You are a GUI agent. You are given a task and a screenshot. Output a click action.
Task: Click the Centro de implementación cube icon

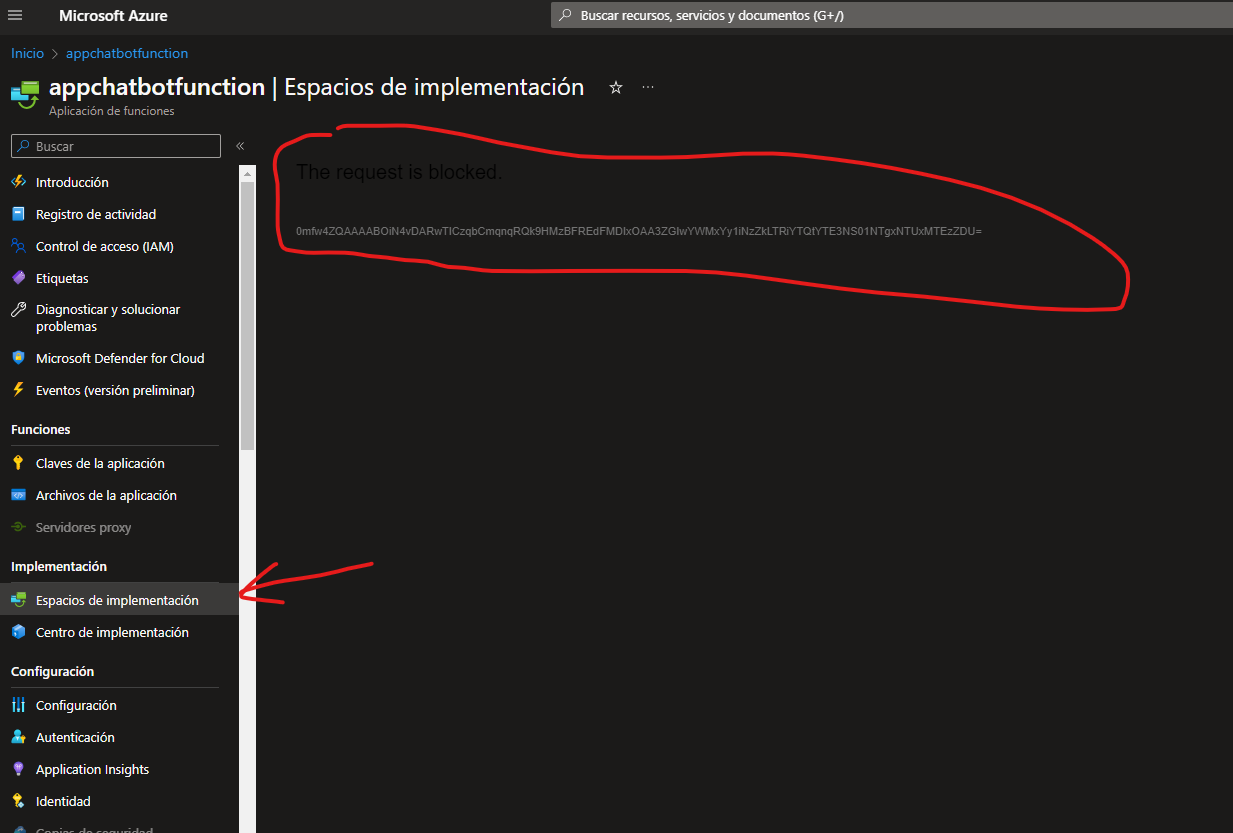coord(18,632)
